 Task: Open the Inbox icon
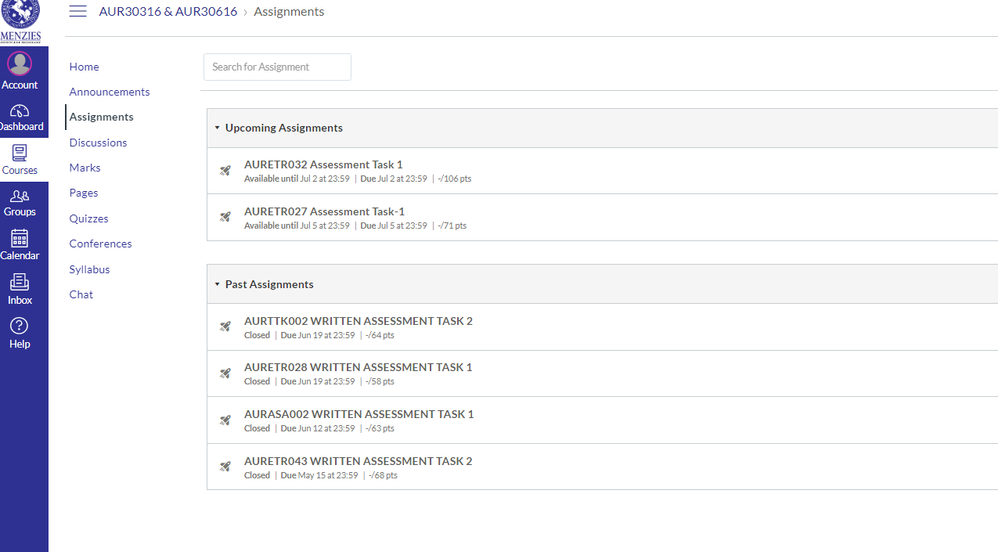tap(20, 283)
